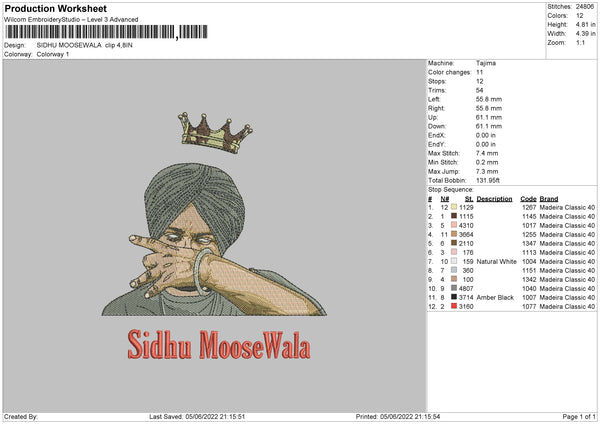Click the Trims value 54
This screenshot has width=600, height=424.
[x=479, y=90]
